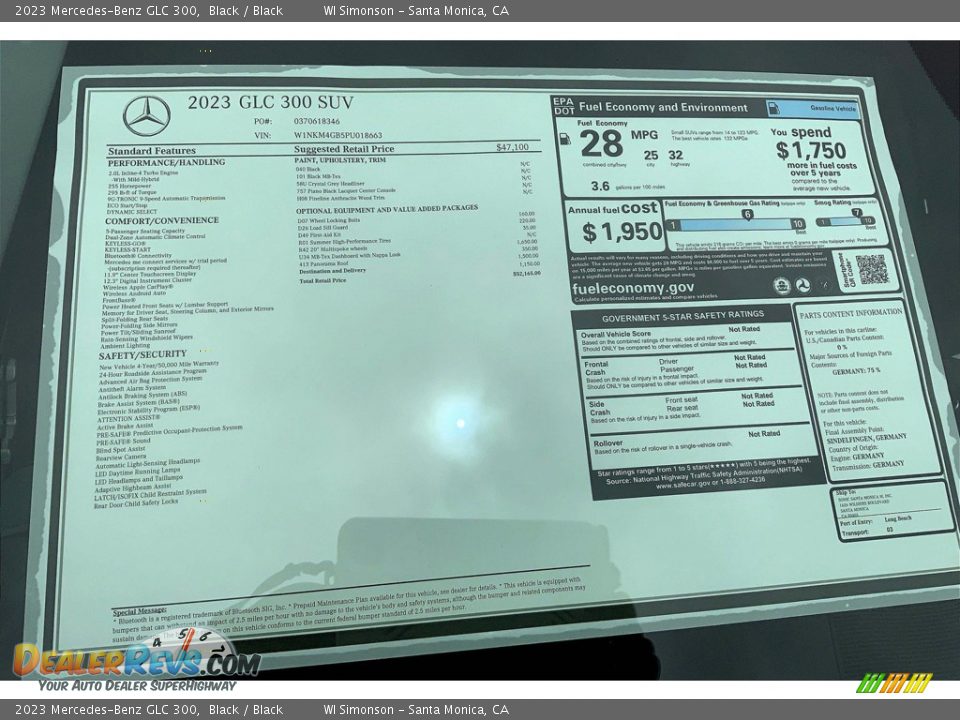Click the 413 Panorama Roof option
960x720 pixels.
coord(323,264)
